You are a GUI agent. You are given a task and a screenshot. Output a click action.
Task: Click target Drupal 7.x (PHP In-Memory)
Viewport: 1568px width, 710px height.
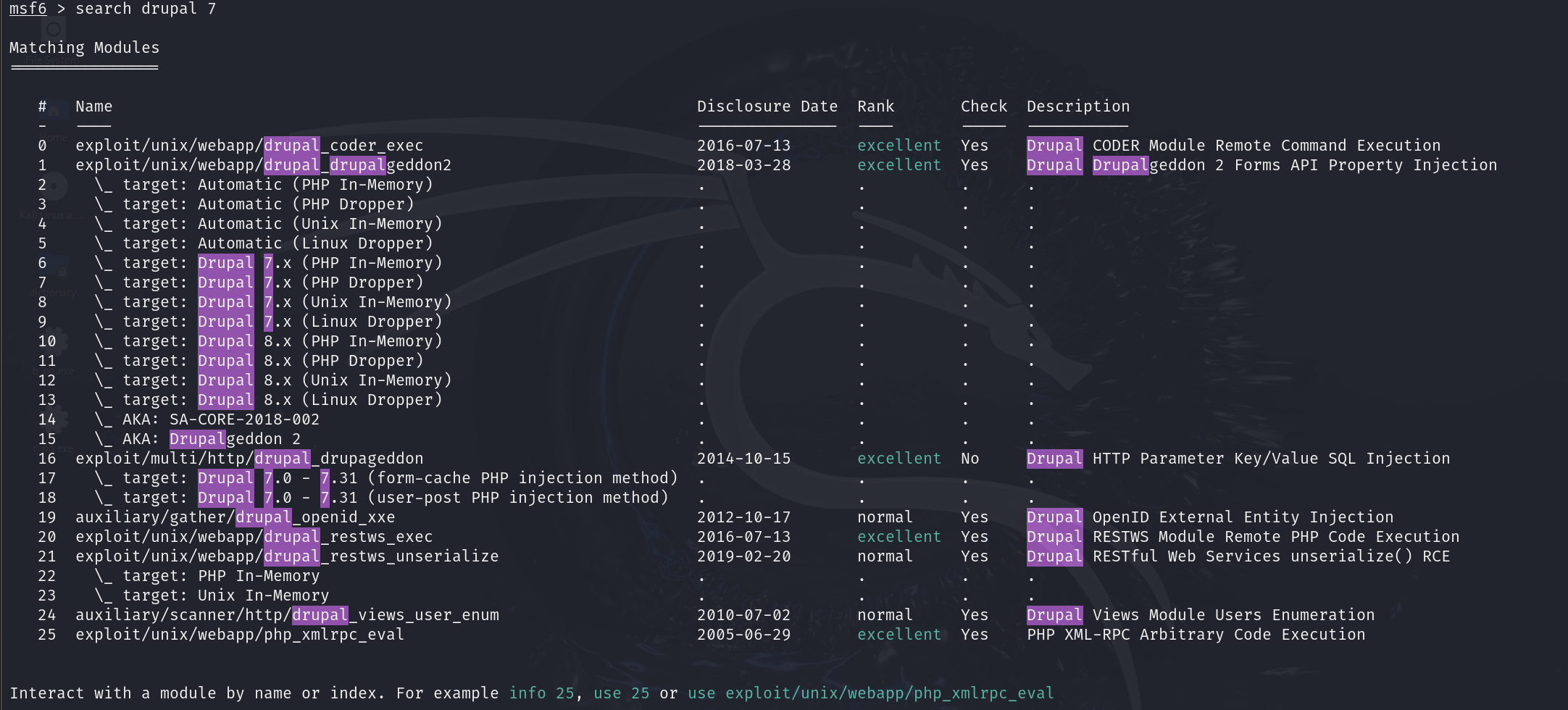pos(268,263)
